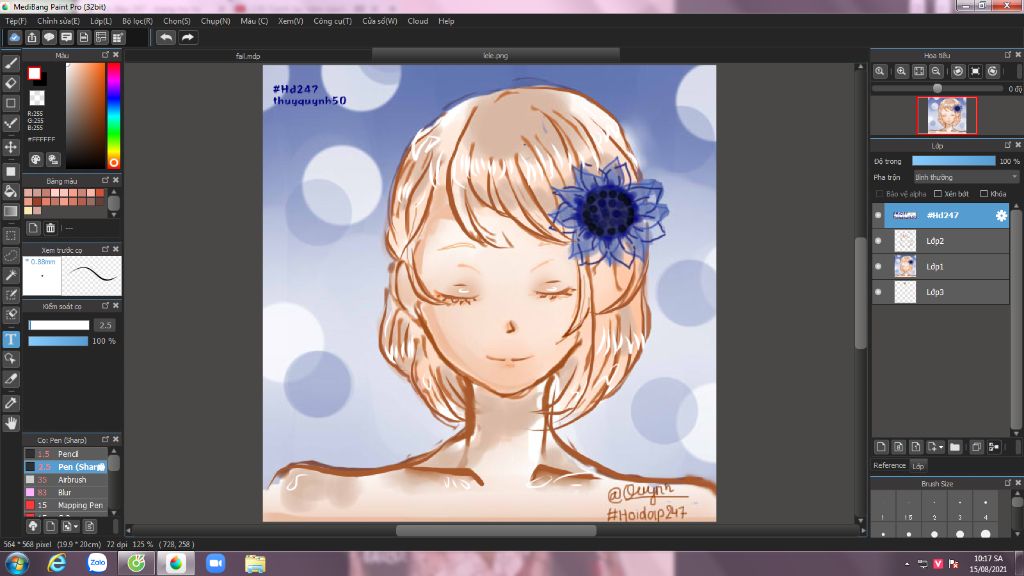Toggle visibility of Lớp2 layer
Viewport: 1024px width, 576px height.
878,241
